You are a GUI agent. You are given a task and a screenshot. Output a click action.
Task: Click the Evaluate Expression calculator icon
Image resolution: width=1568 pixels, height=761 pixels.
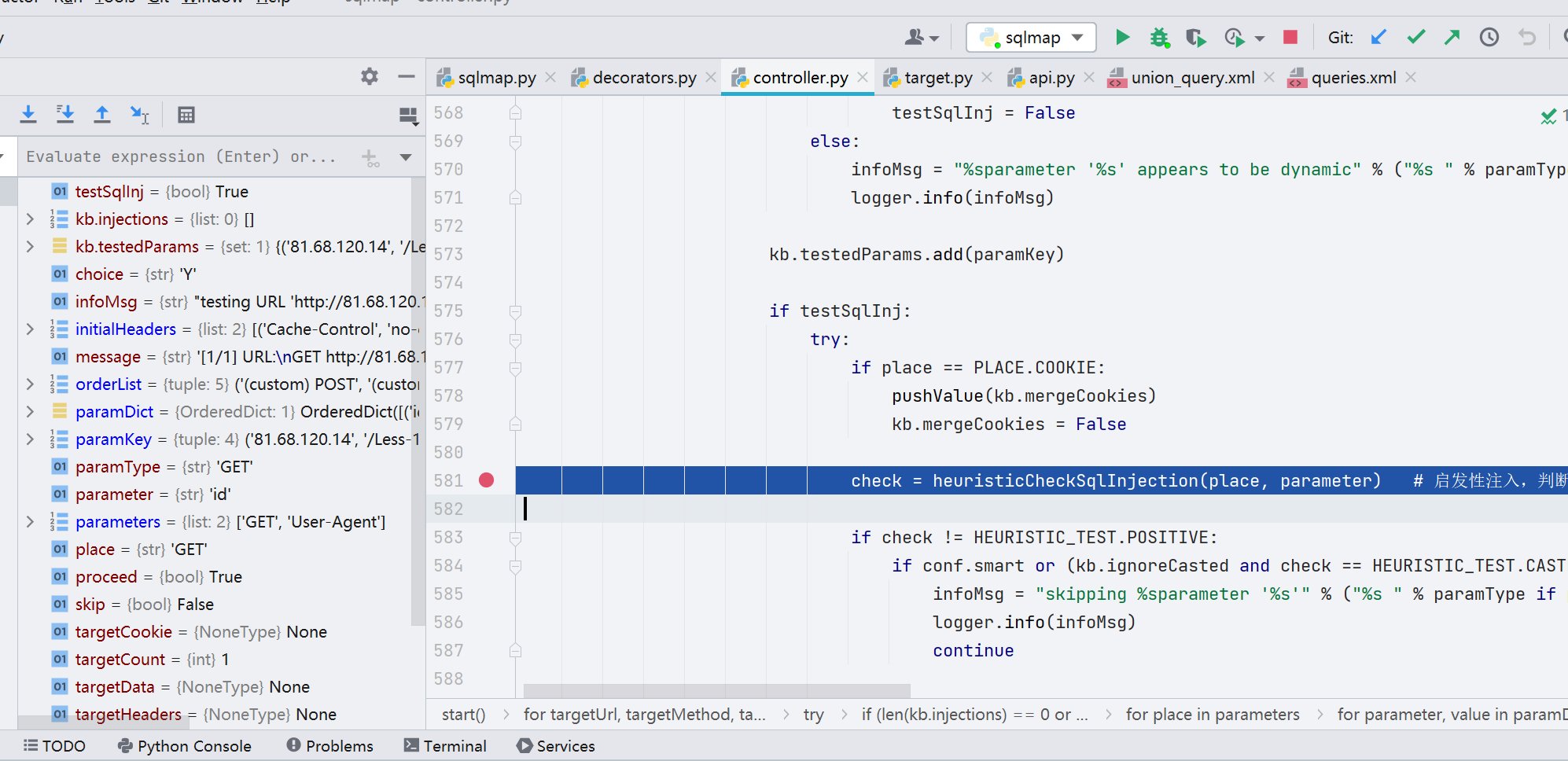click(x=186, y=115)
